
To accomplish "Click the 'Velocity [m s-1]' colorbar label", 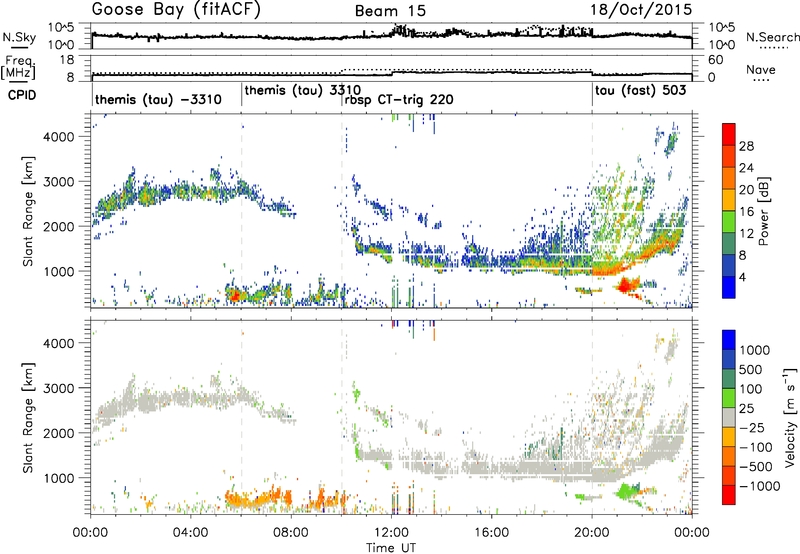I will (790, 417).
